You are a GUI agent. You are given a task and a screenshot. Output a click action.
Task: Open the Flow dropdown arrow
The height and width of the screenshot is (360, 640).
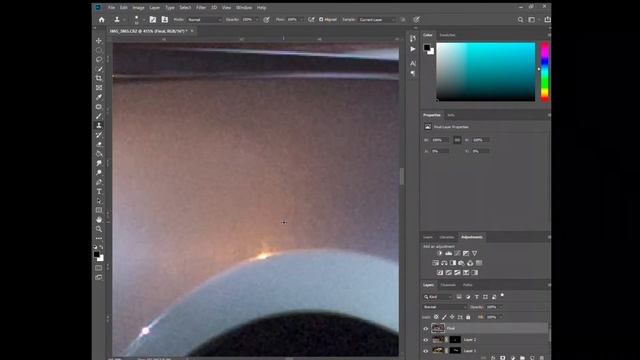click(301, 20)
